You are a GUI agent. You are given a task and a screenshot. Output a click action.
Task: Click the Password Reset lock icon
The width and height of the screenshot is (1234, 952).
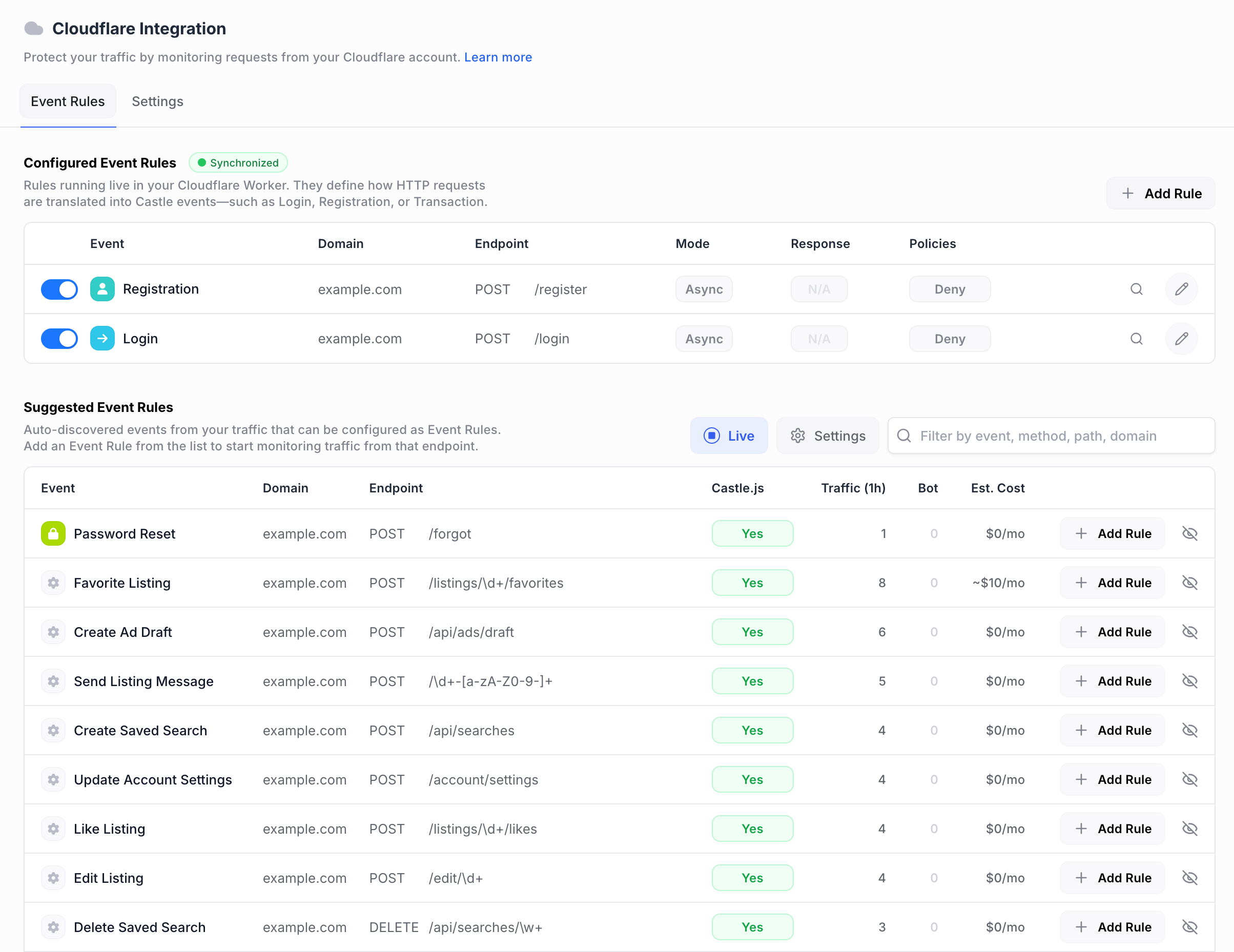coord(53,533)
